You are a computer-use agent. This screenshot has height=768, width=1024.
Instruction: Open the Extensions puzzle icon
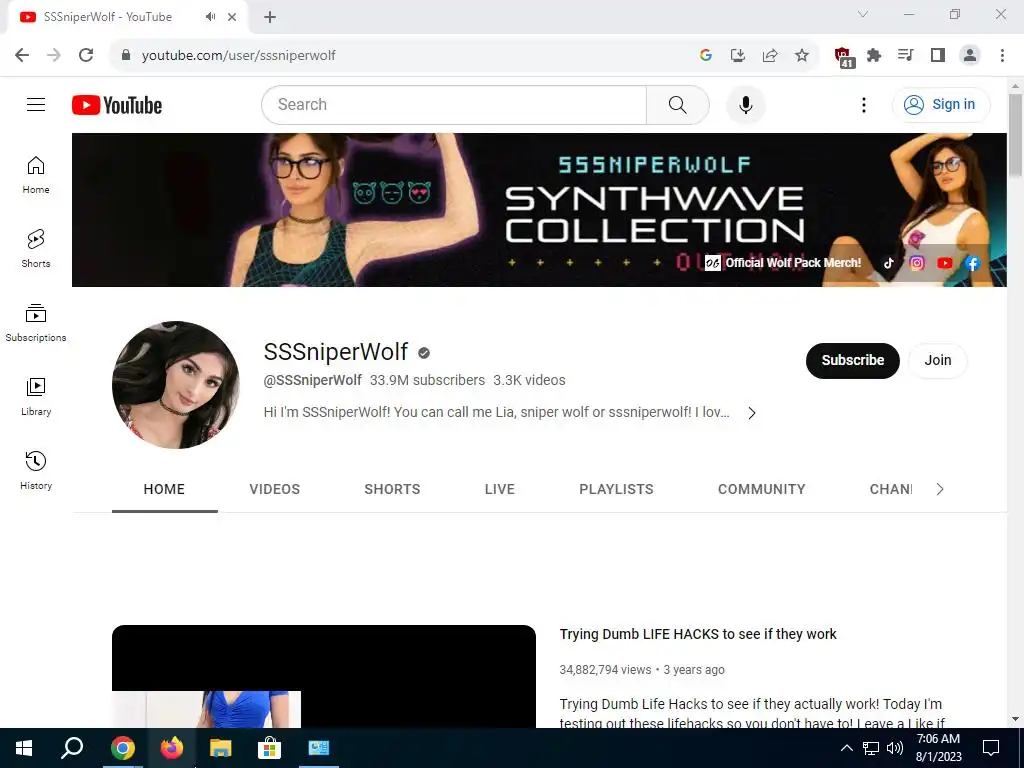[x=874, y=55]
